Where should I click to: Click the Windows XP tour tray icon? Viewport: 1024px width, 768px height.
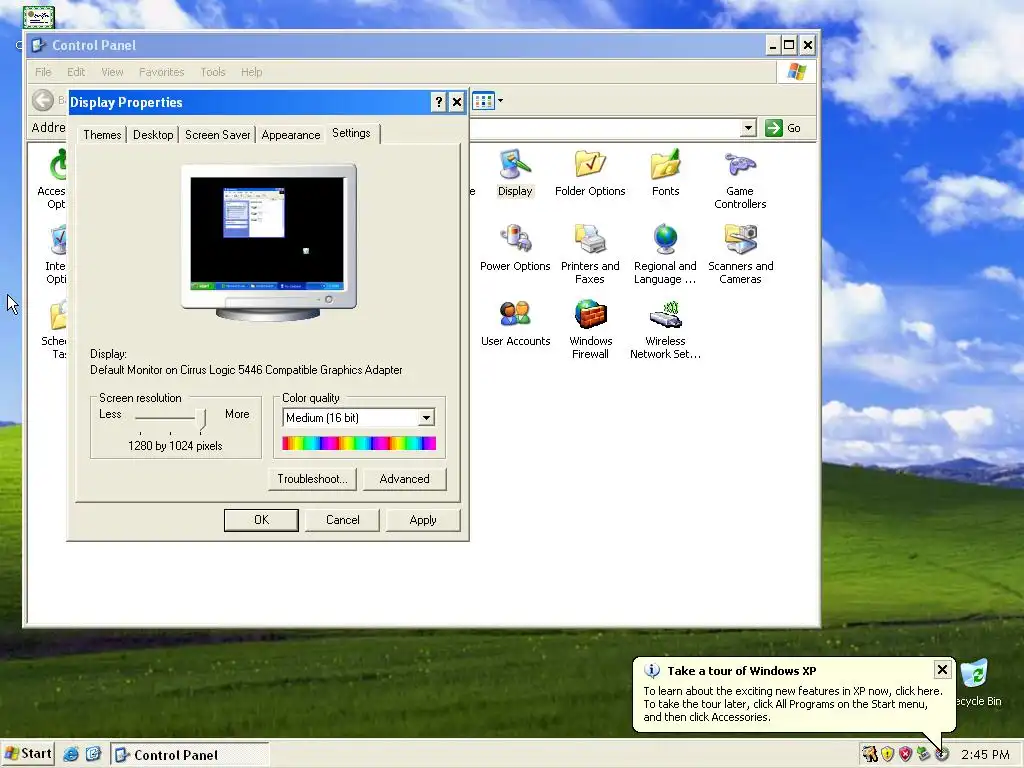click(941, 754)
